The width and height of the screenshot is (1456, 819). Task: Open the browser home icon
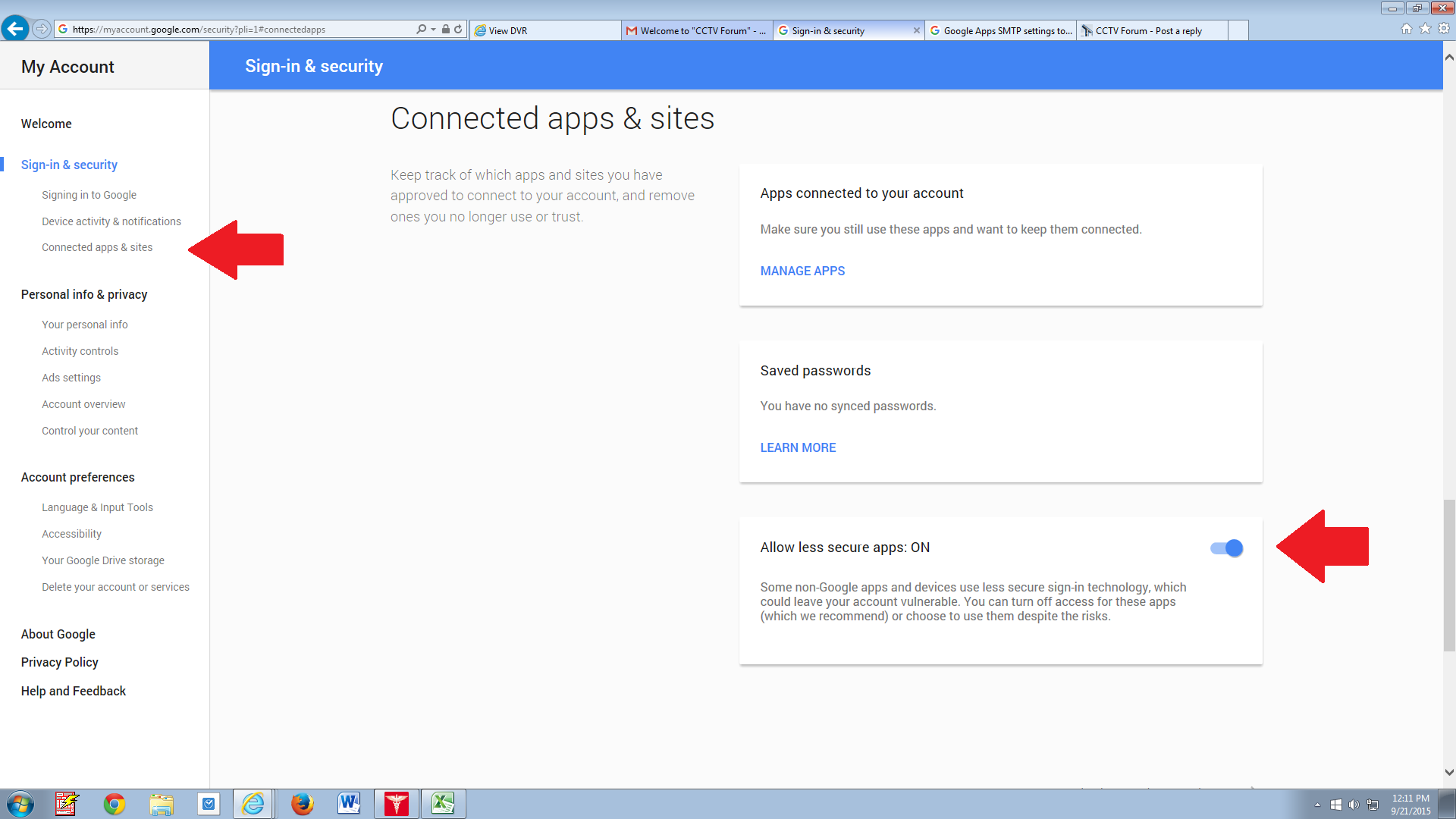[1407, 29]
